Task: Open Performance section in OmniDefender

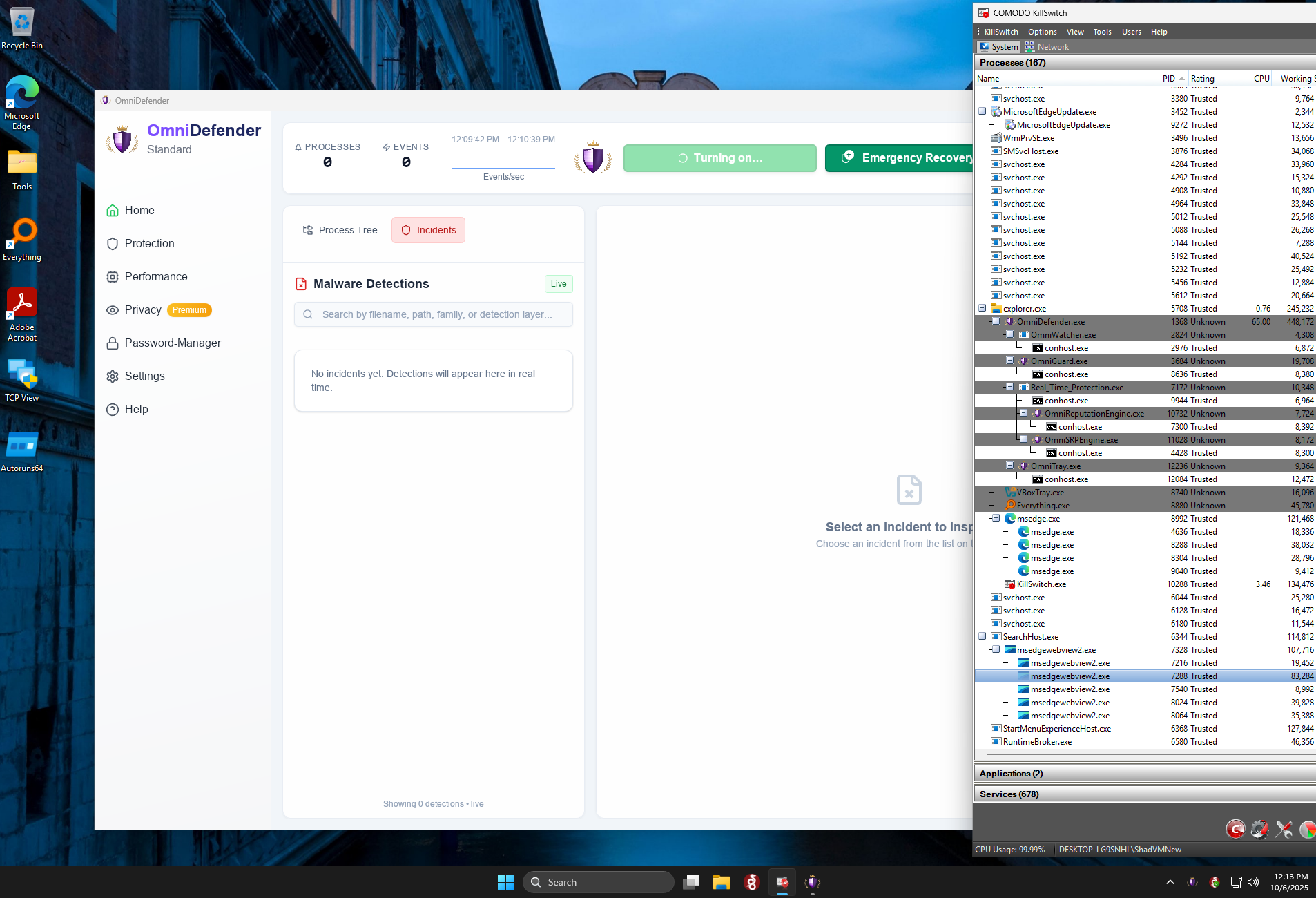Action: (x=147, y=276)
